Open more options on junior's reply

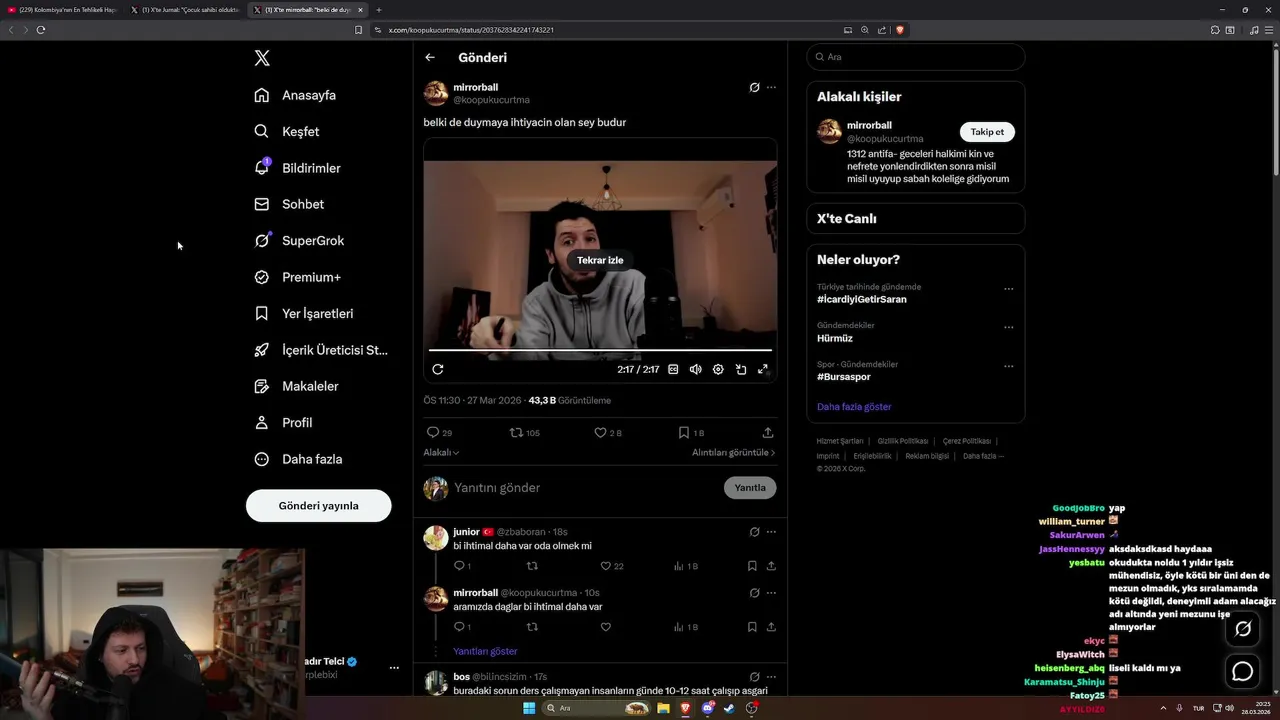point(771,532)
